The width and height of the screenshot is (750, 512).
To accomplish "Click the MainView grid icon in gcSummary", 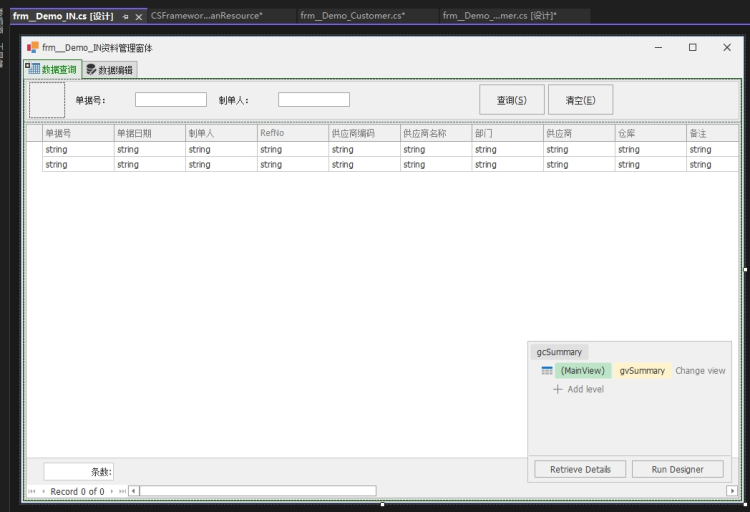I will coord(547,371).
